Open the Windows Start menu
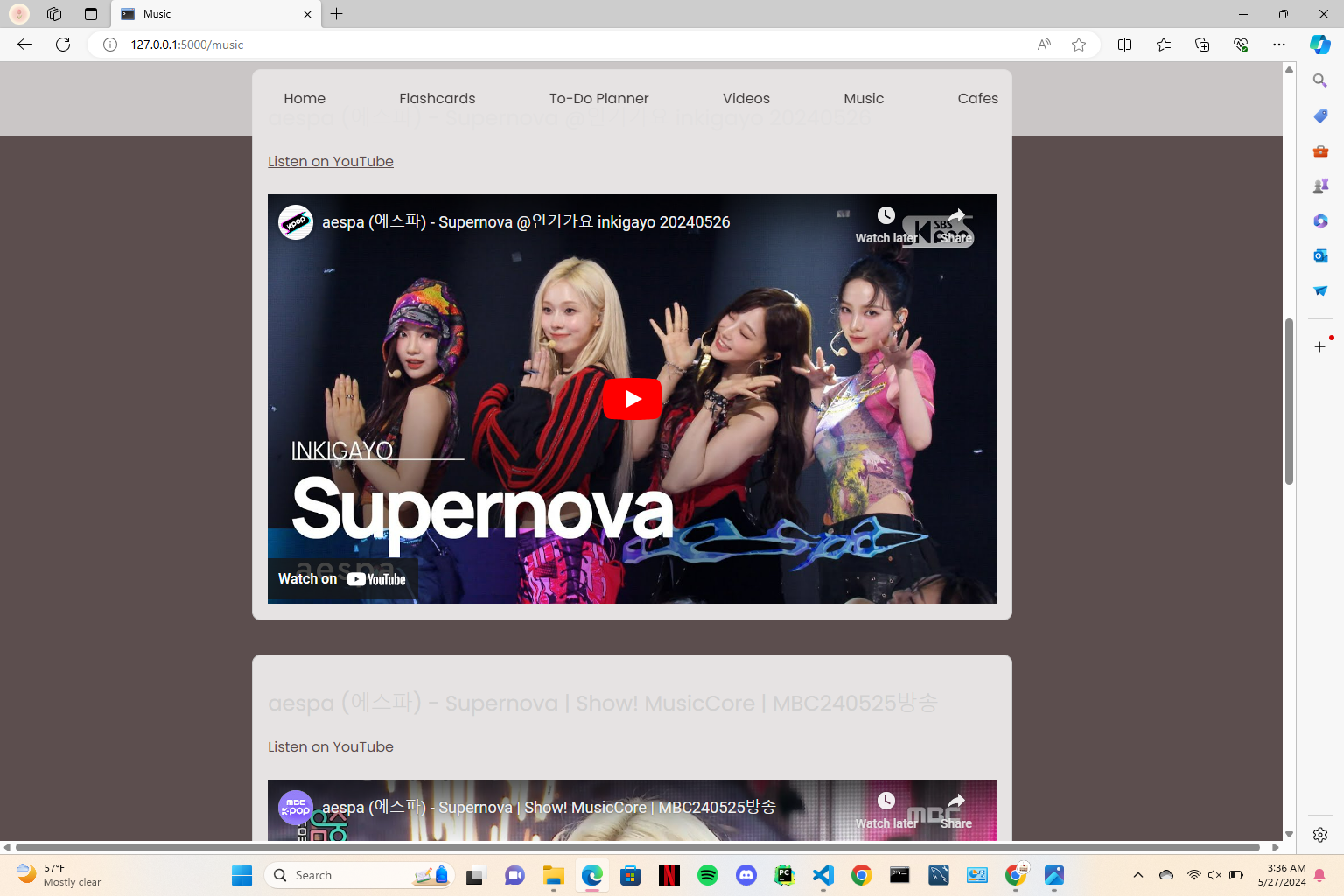This screenshot has width=1344, height=896. (241, 875)
